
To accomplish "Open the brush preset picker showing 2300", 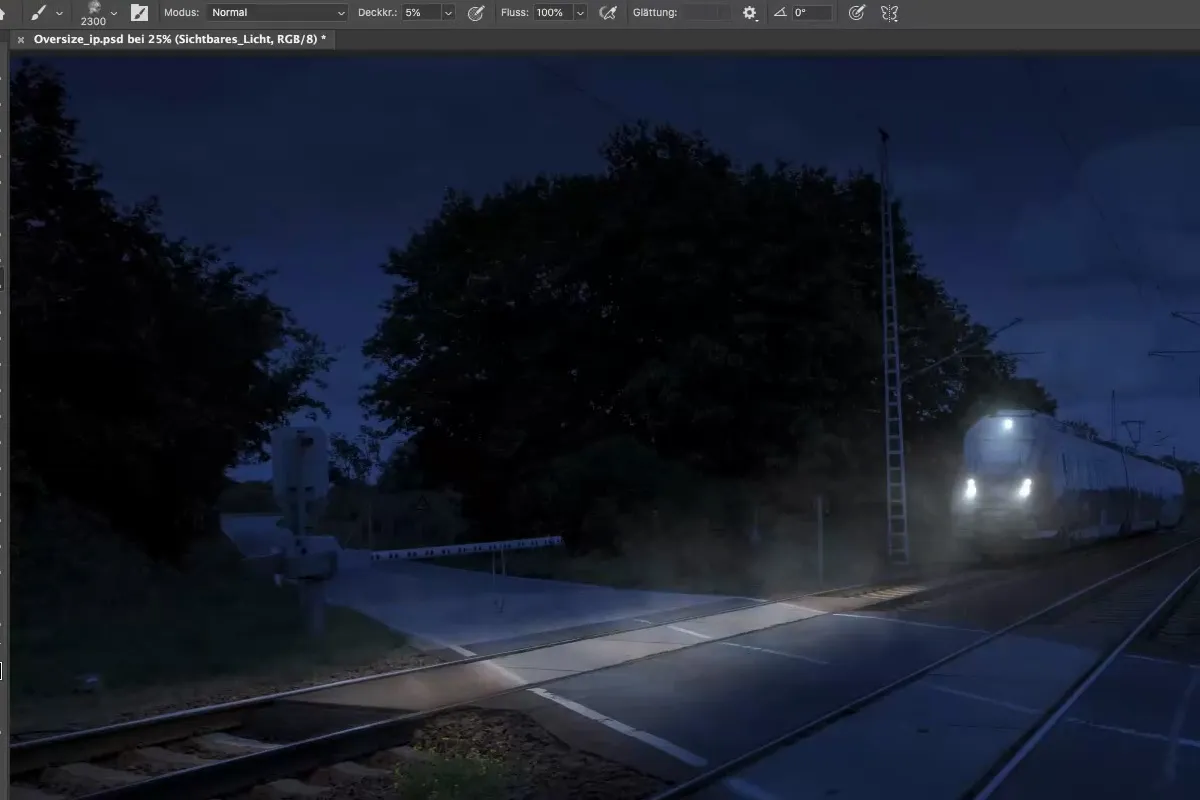I will 93,13.
